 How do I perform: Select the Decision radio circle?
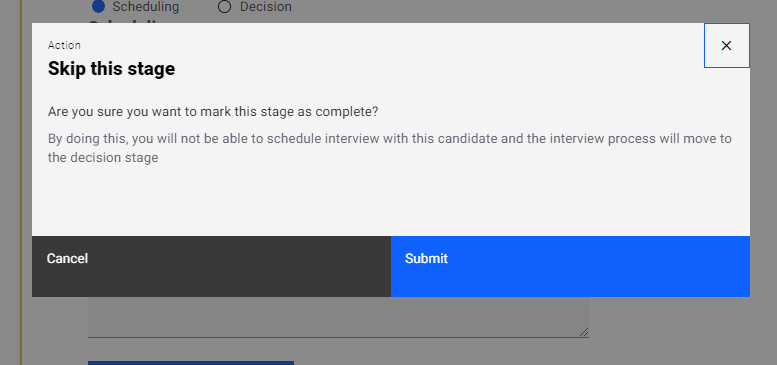224,7
